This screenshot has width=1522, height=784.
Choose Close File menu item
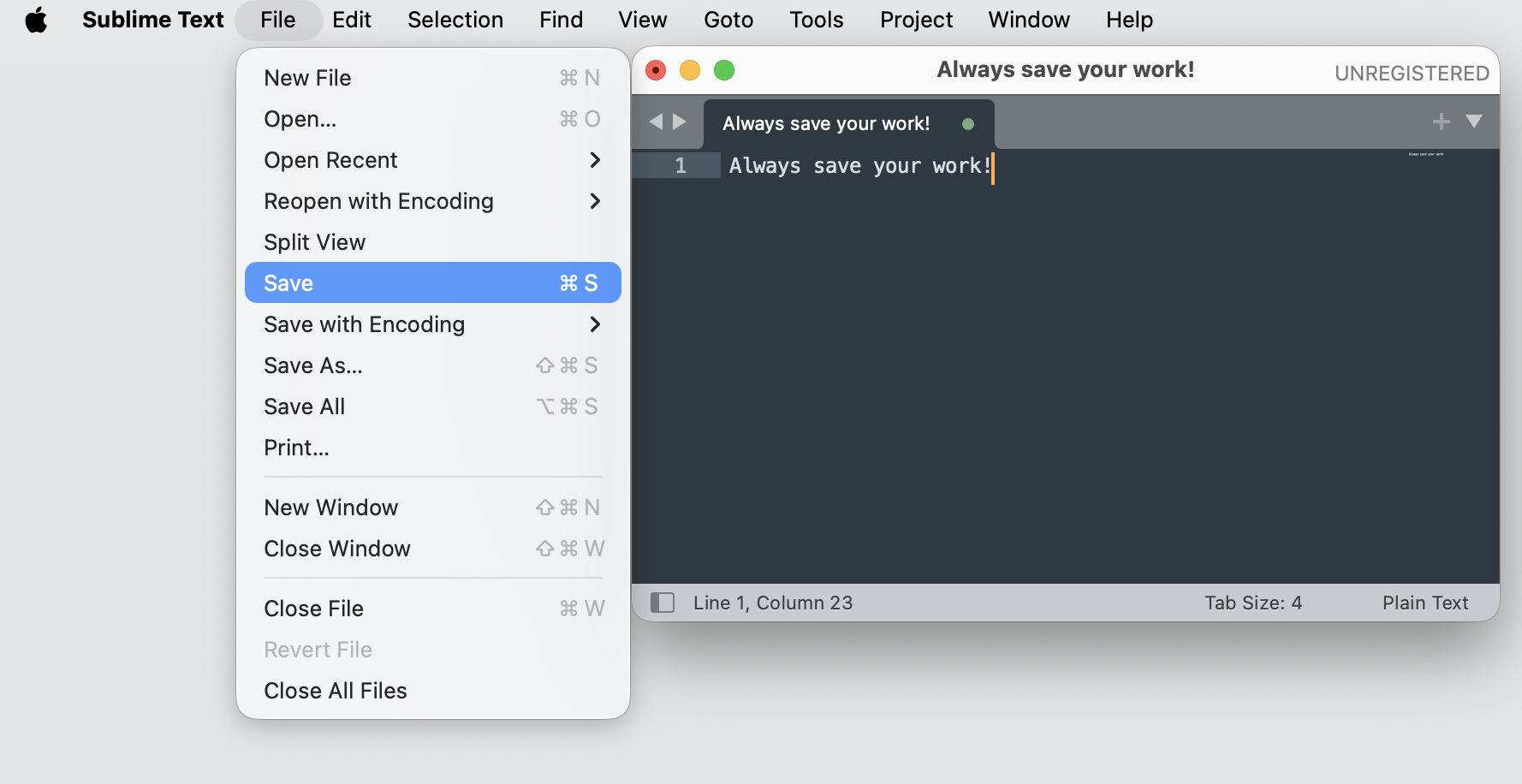click(433, 609)
